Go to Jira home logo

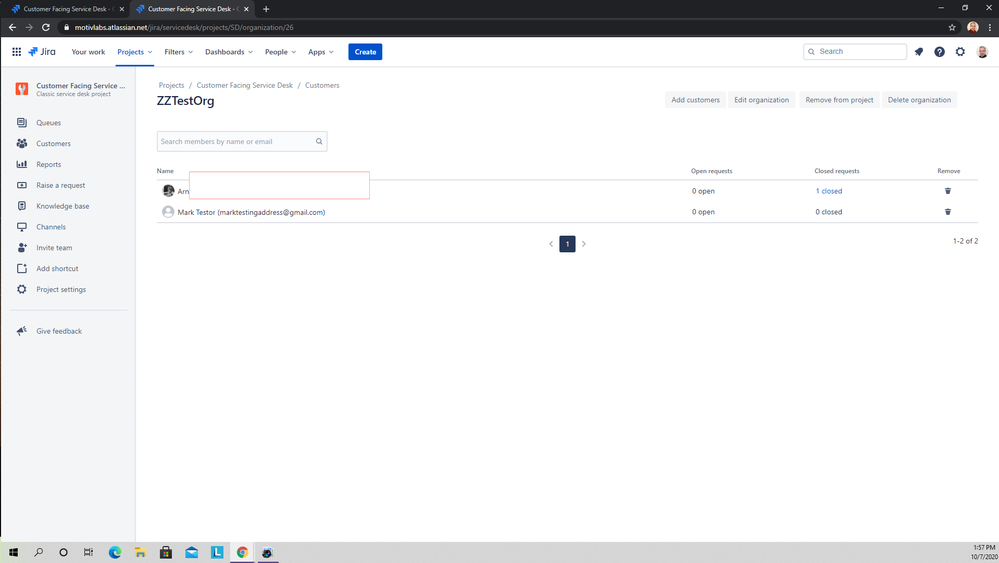(42, 52)
